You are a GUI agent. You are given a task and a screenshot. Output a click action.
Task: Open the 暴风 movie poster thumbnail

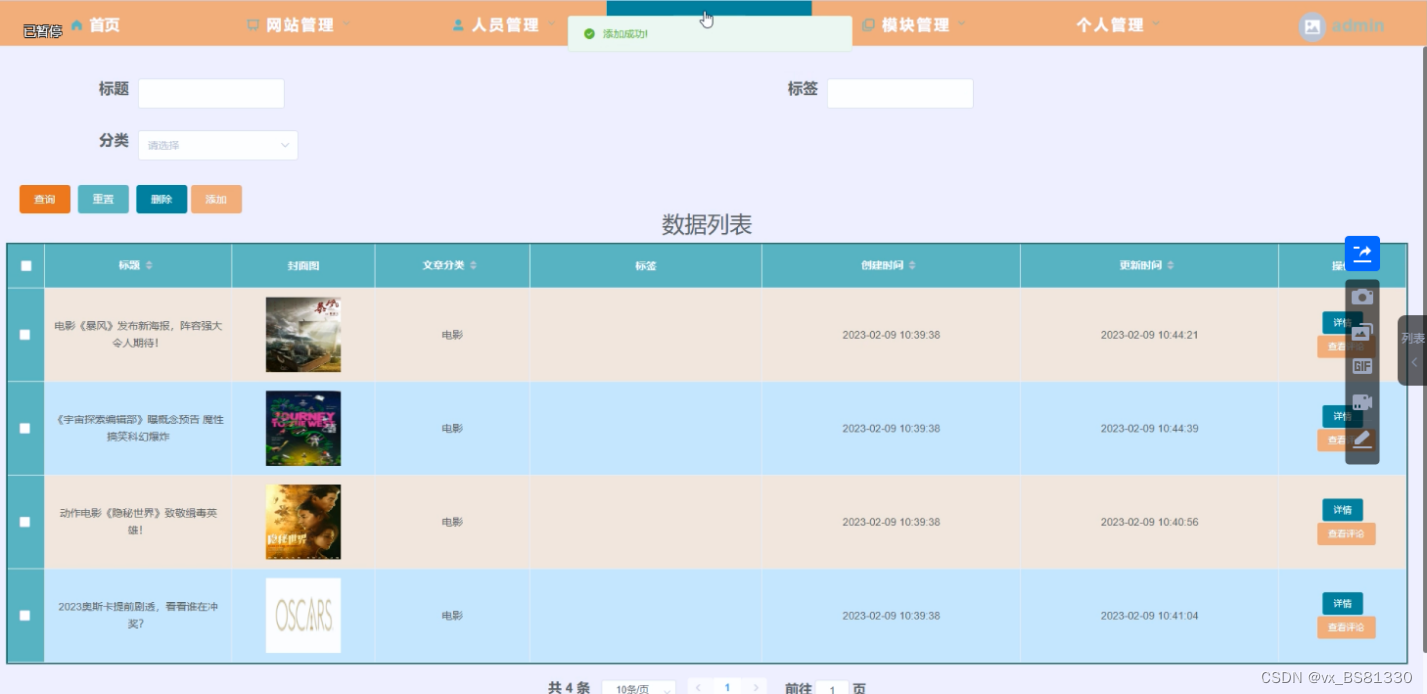pos(303,335)
